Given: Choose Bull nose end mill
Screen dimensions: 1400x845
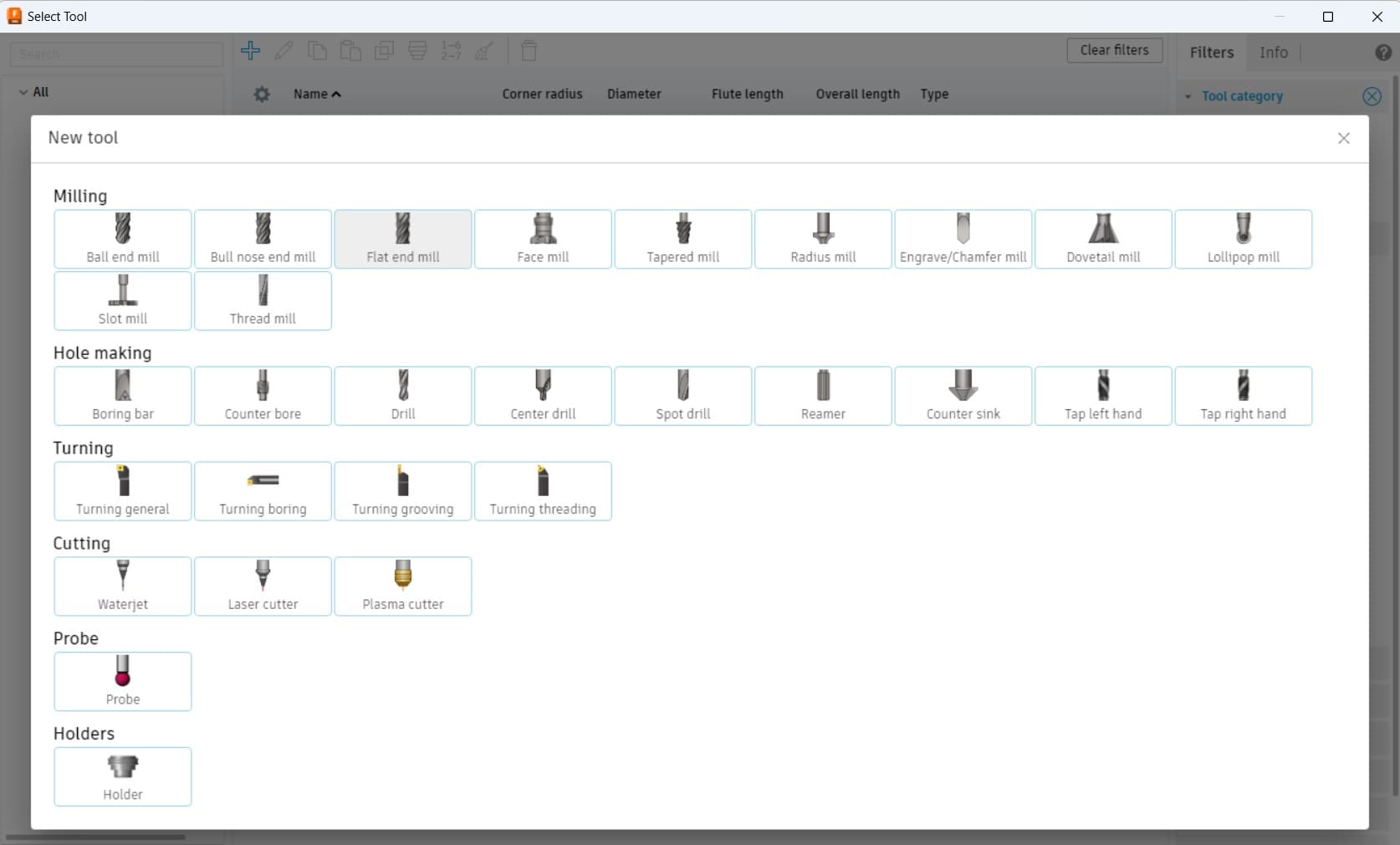Looking at the screenshot, I should [x=263, y=239].
